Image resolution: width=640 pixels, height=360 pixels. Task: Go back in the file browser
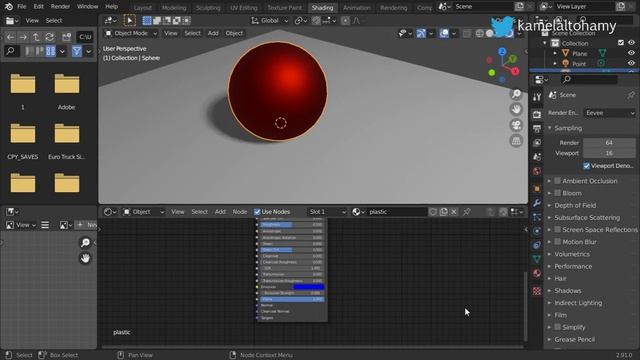point(10,37)
